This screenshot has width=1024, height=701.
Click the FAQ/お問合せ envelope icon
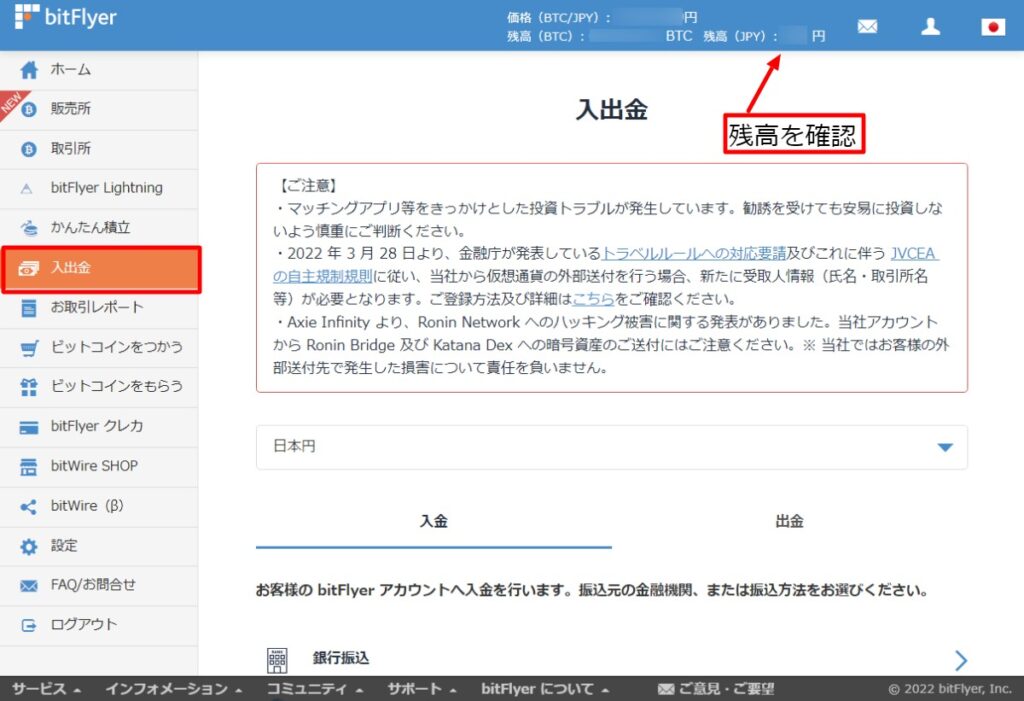tap(29, 586)
